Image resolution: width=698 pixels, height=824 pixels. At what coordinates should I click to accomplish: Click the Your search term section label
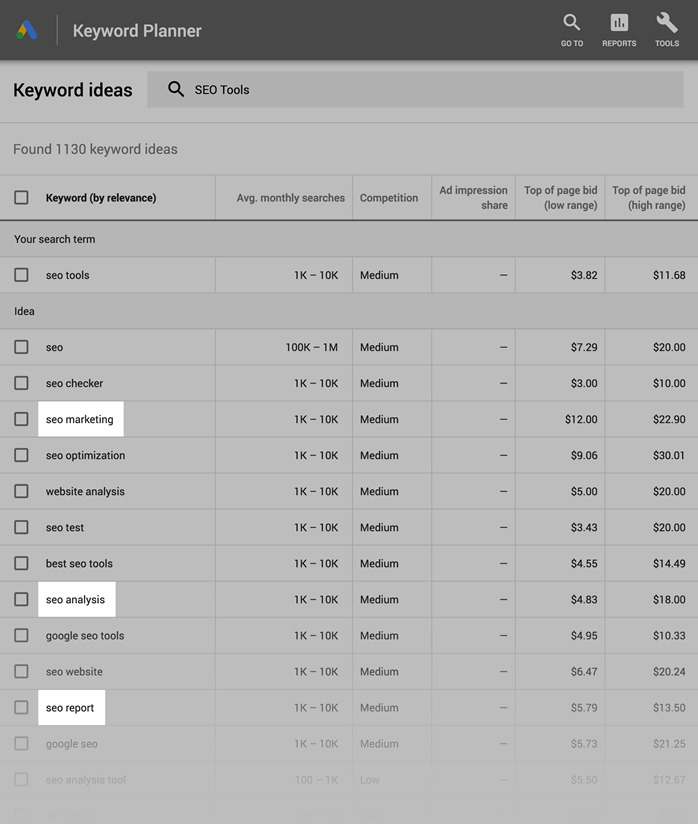[55, 239]
